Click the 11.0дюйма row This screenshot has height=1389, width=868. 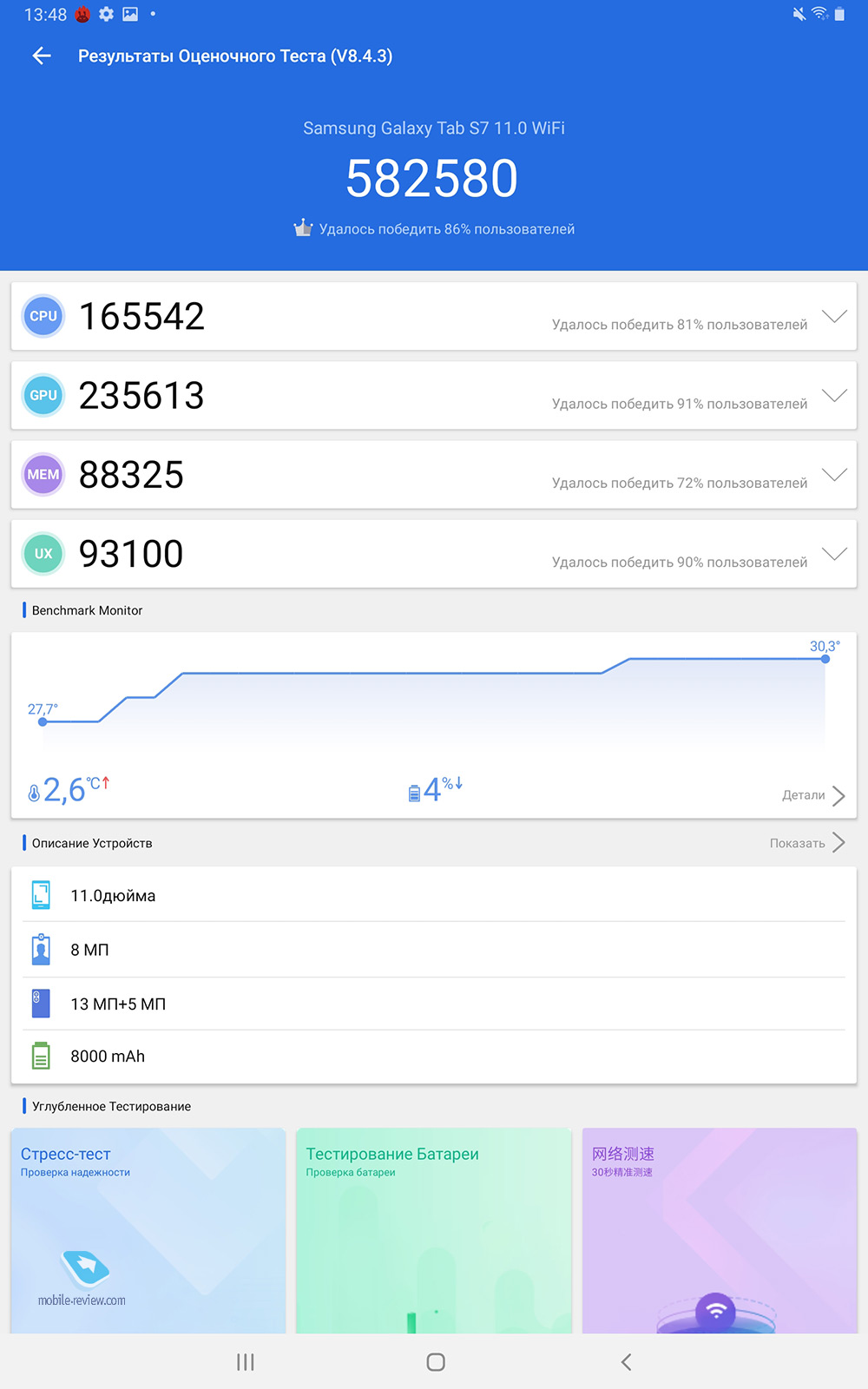[434, 895]
